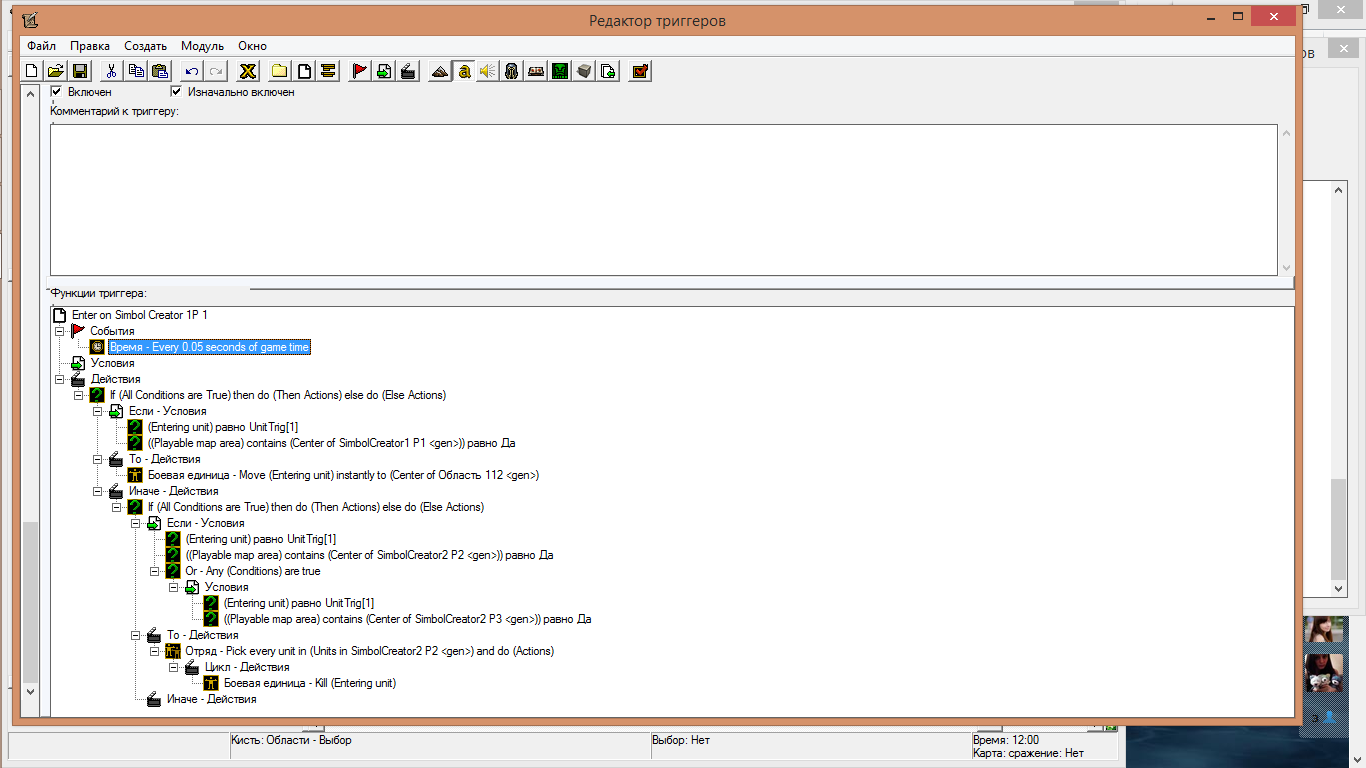The height and width of the screenshot is (768, 1366).
Task: Click inside the trigger comment text box
Action: click(x=664, y=200)
